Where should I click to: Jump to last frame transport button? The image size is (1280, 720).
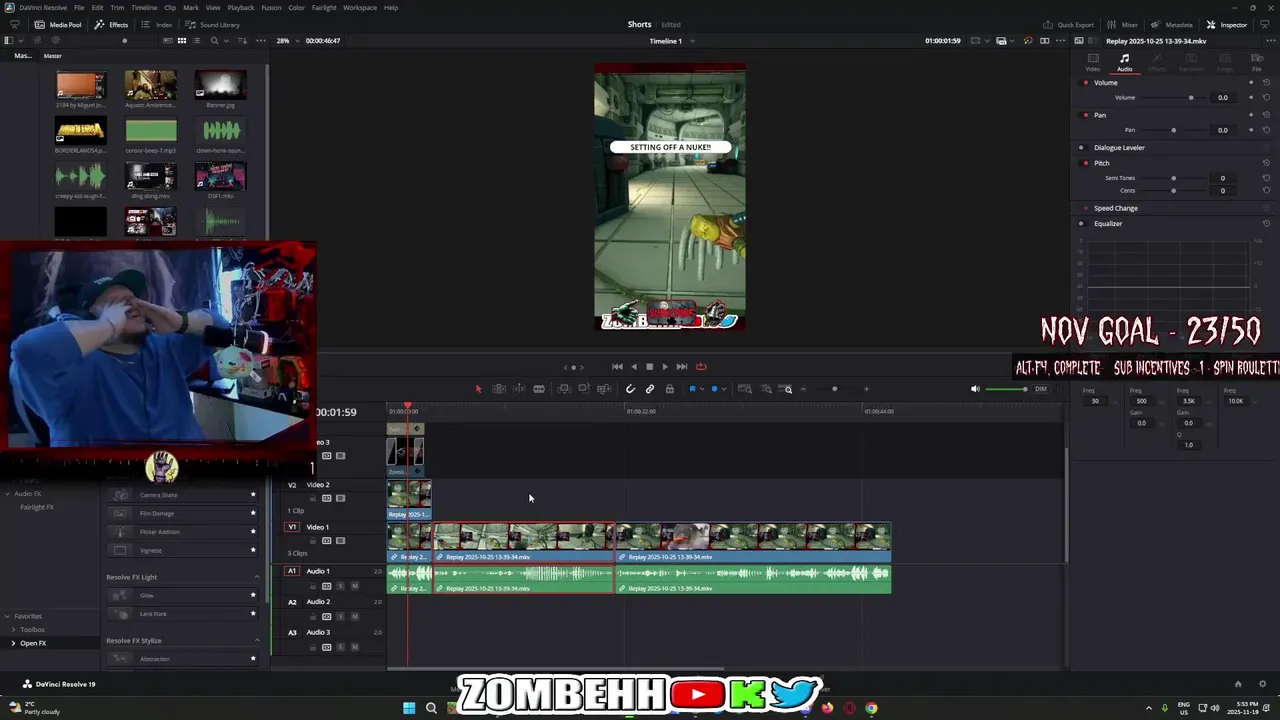(x=682, y=367)
